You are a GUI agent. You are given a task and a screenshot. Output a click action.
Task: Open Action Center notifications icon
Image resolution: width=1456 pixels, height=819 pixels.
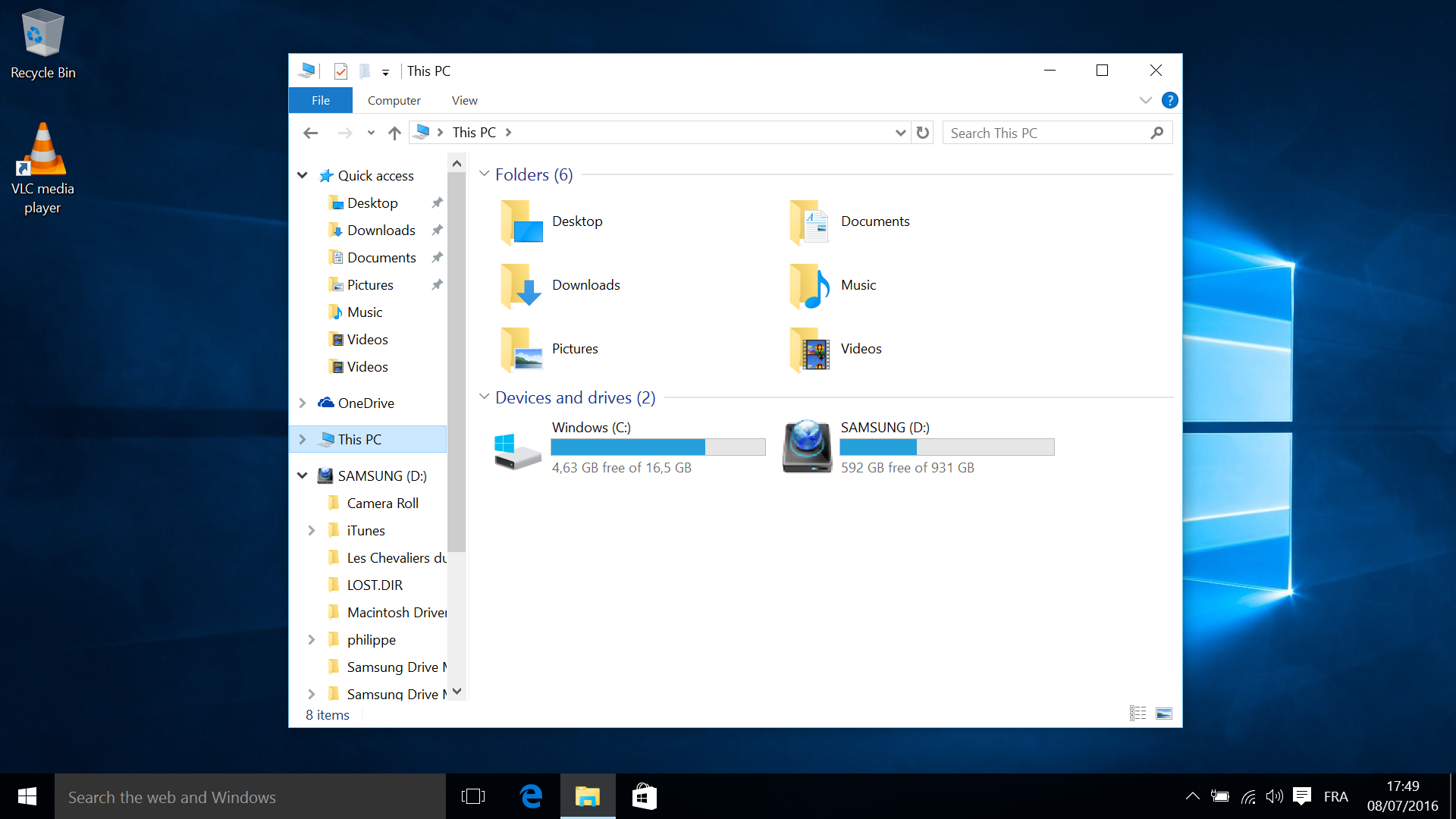coord(1302,796)
